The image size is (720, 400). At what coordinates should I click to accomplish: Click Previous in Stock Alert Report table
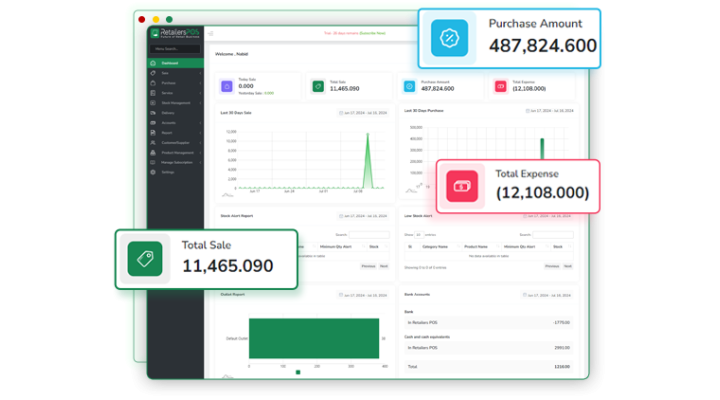pos(368,266)
